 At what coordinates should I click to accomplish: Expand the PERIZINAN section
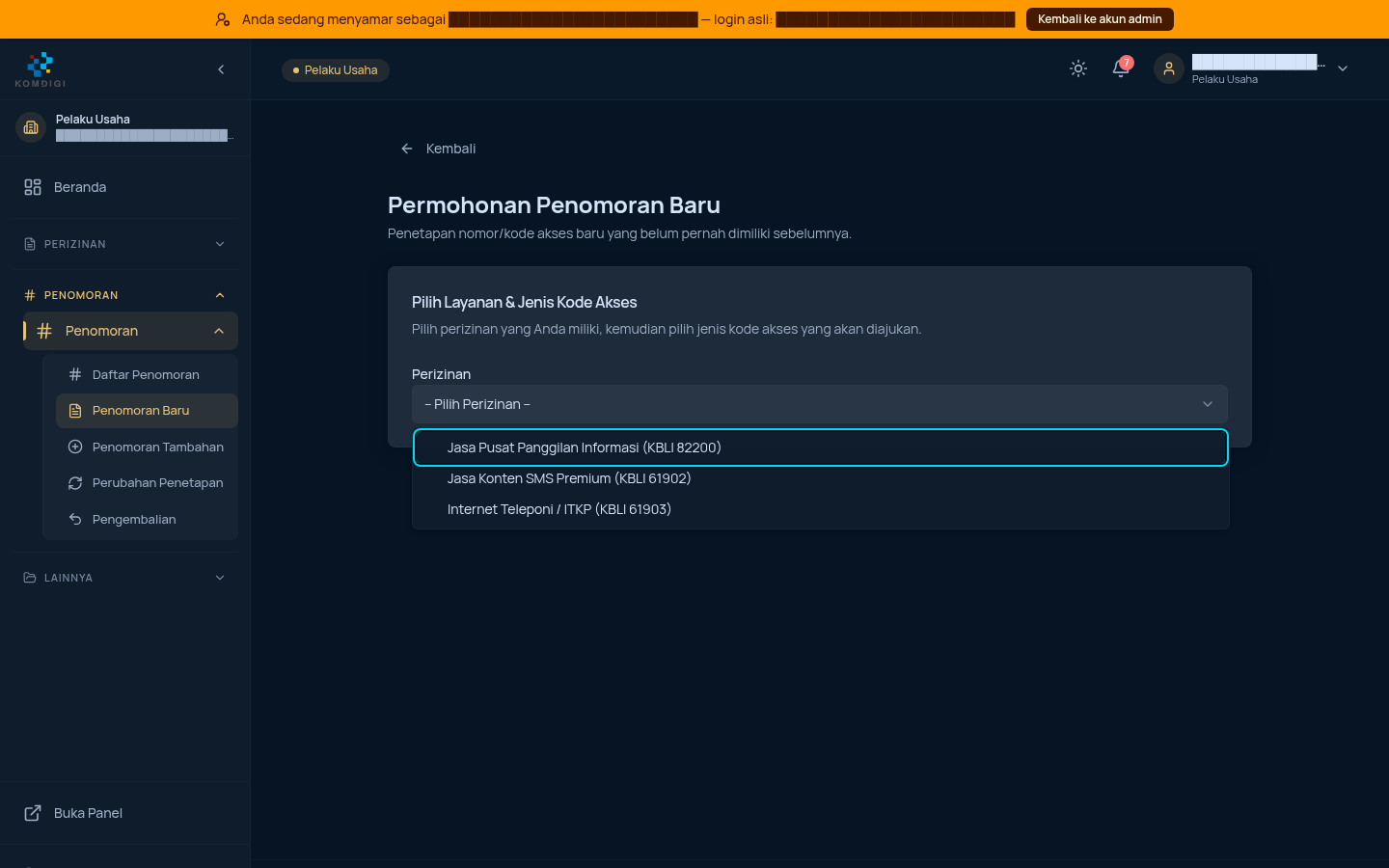coord(125,244)
